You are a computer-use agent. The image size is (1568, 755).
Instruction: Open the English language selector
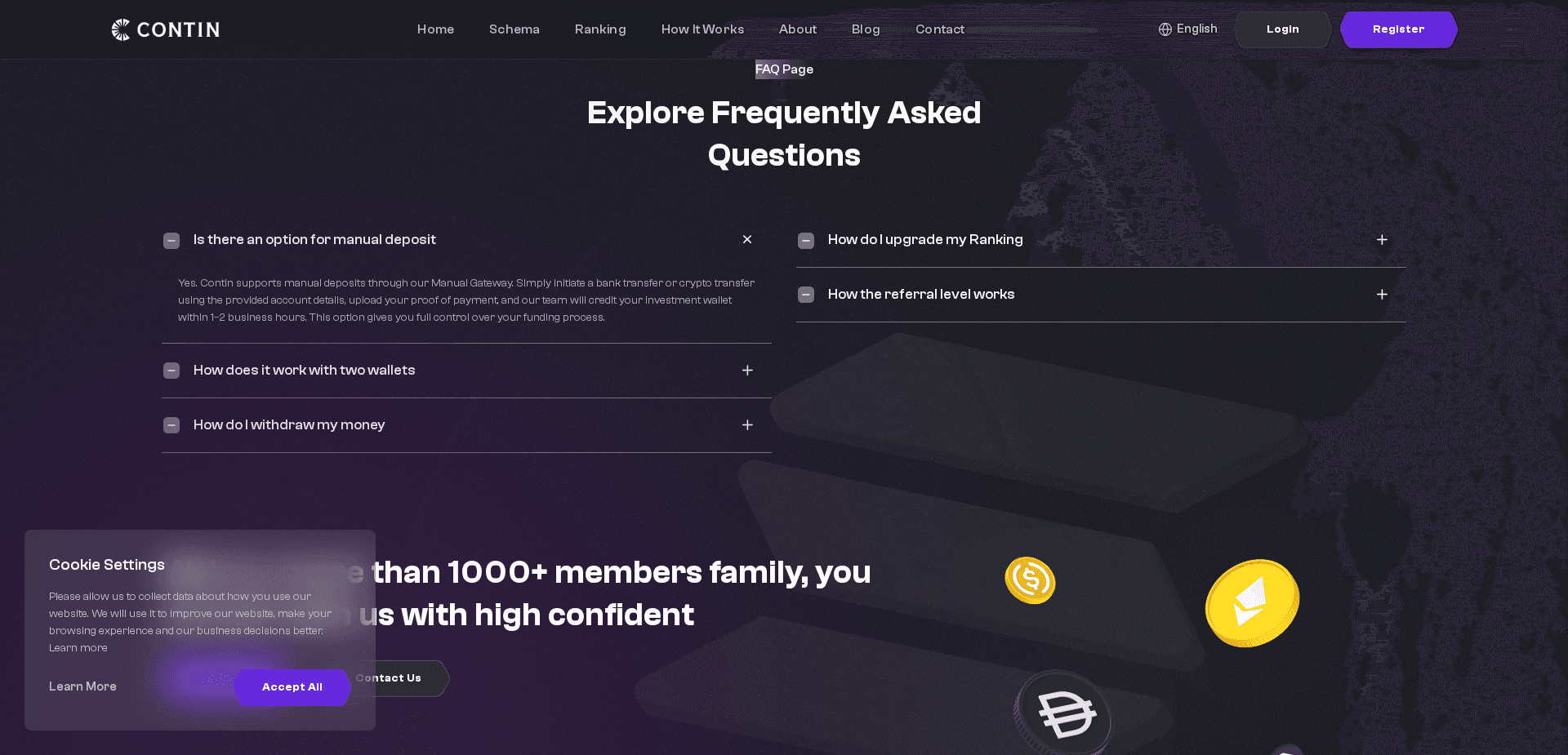click(x=1188, y=29)
